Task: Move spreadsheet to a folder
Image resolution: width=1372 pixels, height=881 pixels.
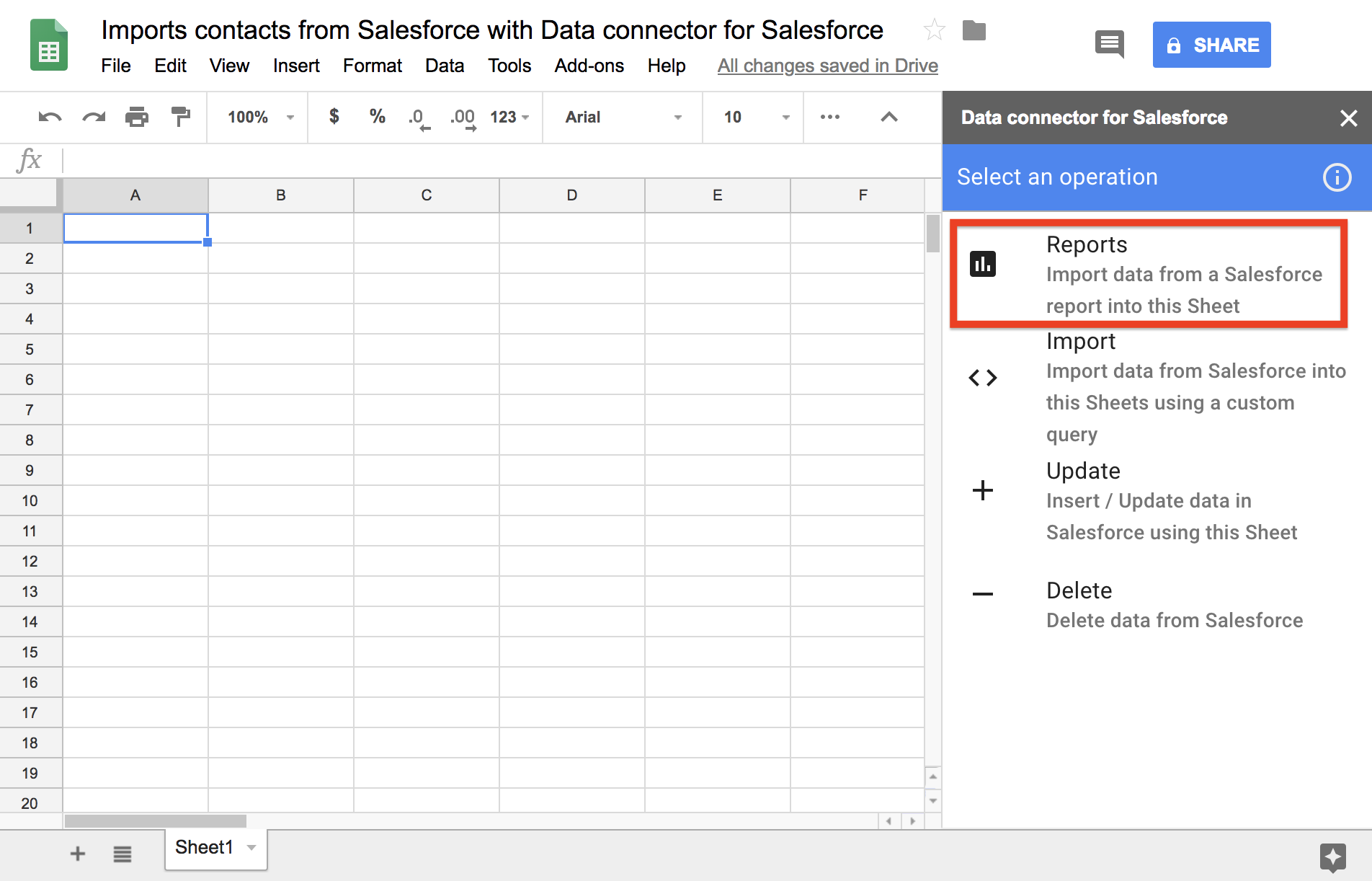Action: [974, 30]
